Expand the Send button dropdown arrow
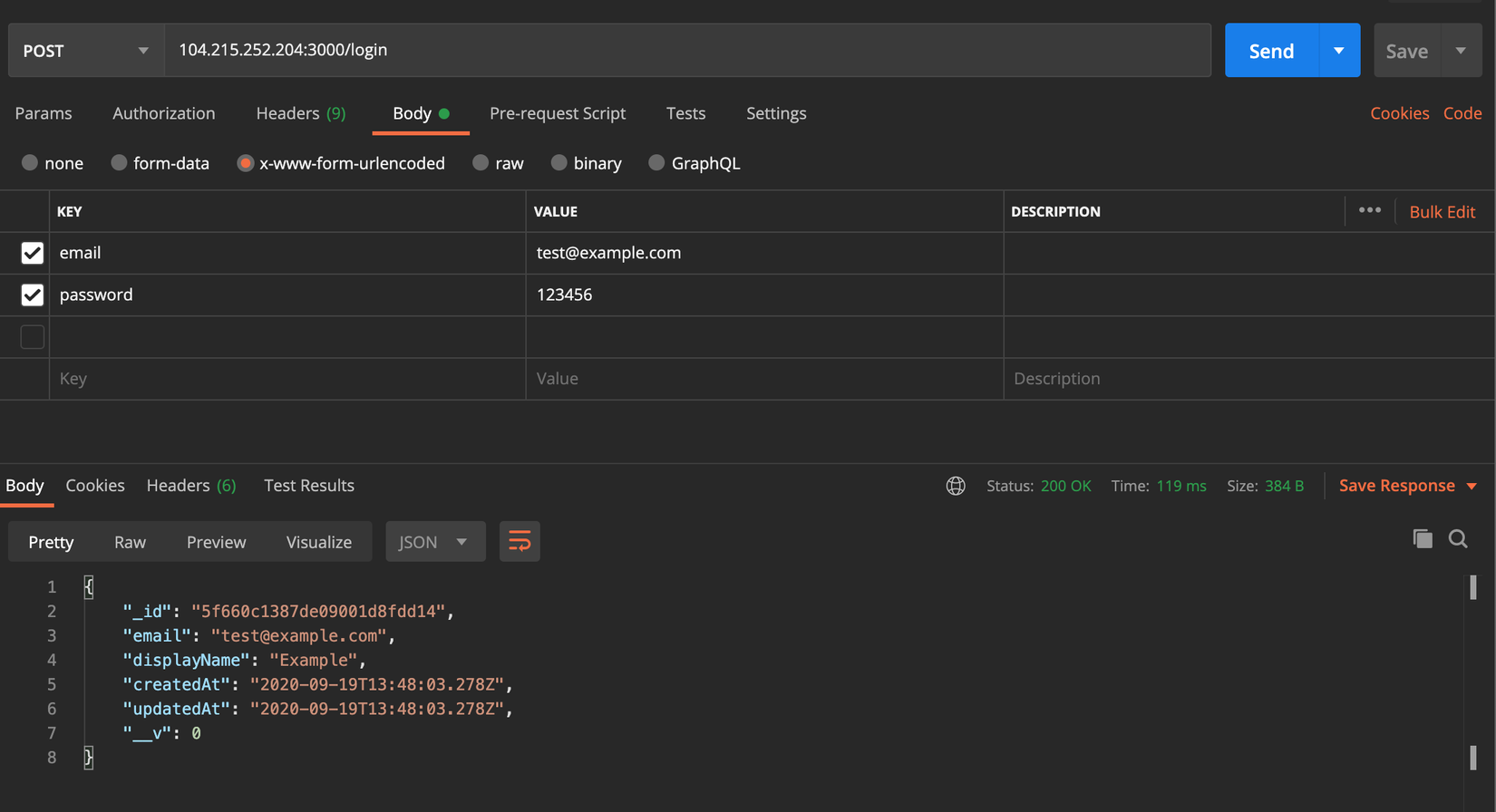 [1338, 51]
